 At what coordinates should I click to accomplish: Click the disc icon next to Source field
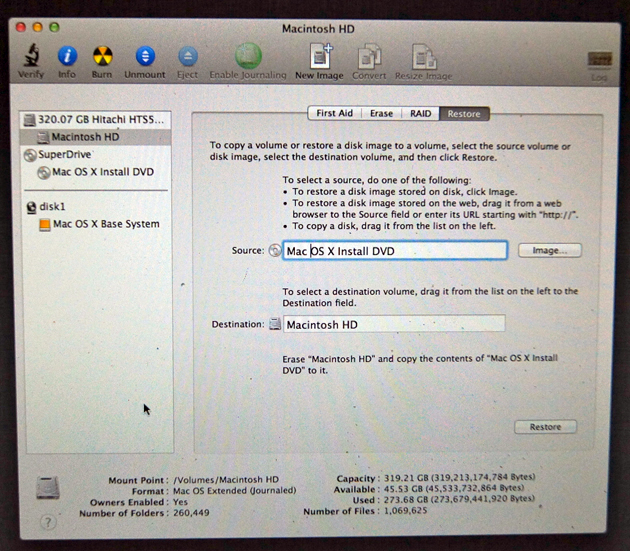coord(275,250)
